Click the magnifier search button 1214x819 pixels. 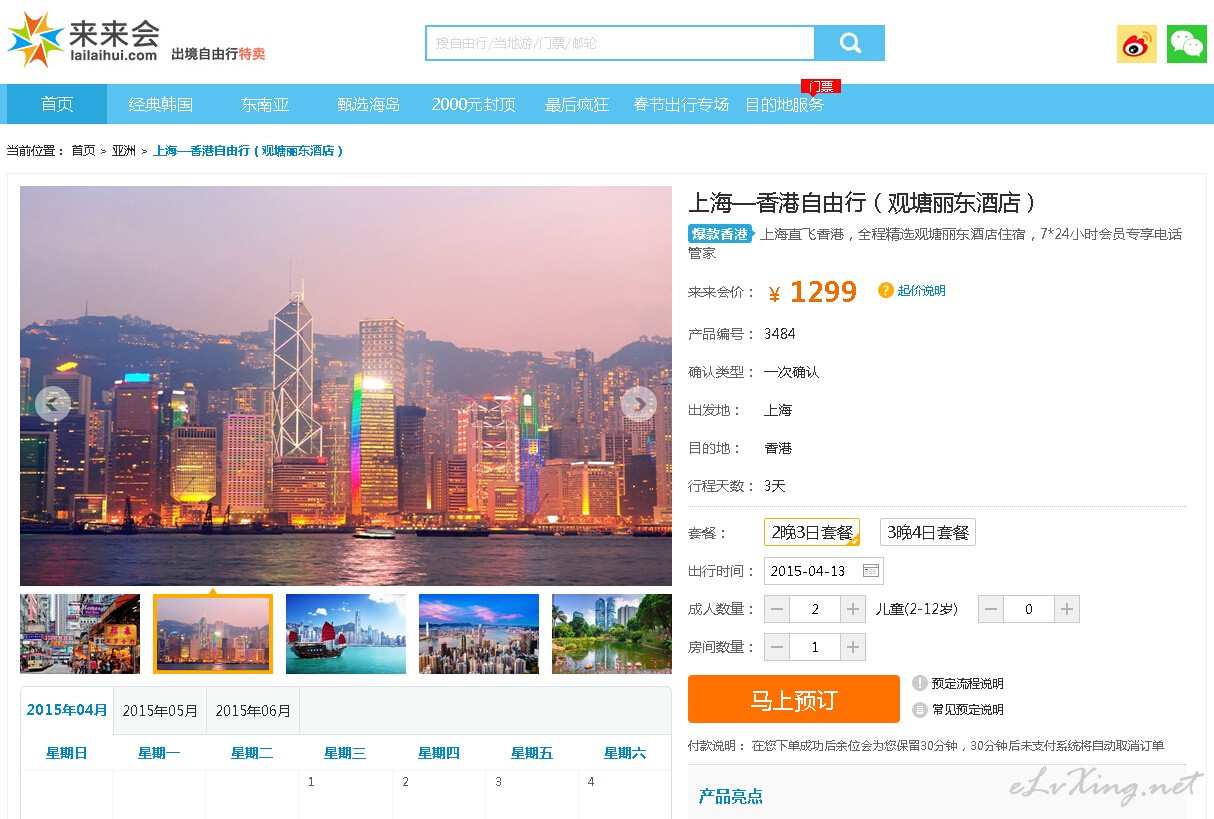(x=849, y=43)
